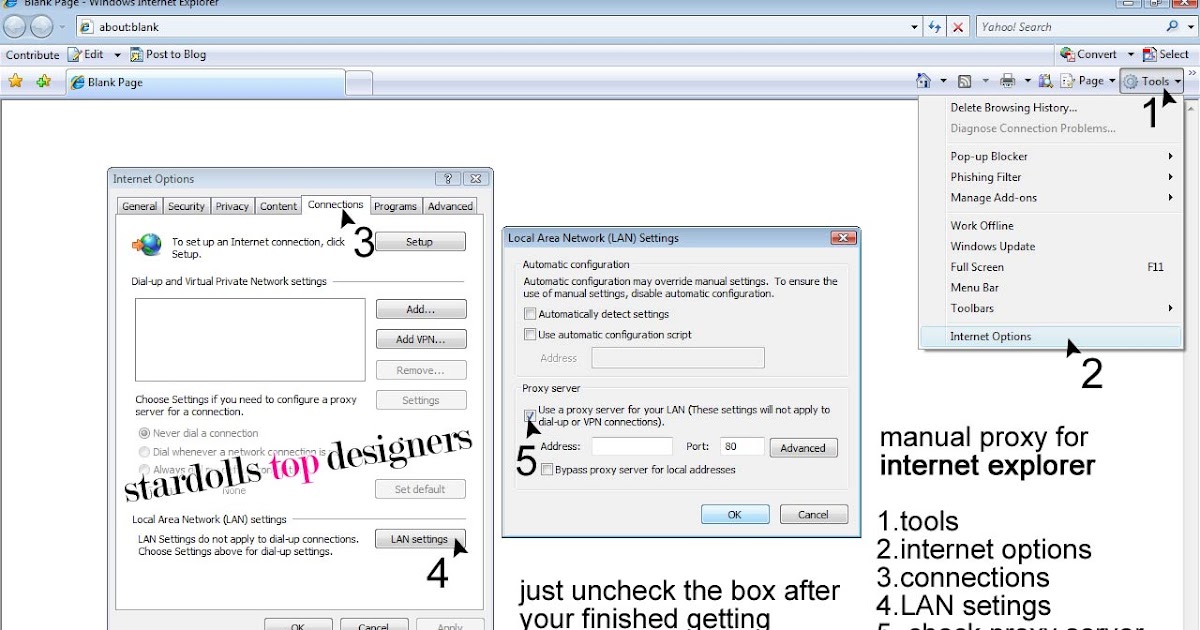
Task: Open the Page menu dropdown
Action: click(1088, 82)
